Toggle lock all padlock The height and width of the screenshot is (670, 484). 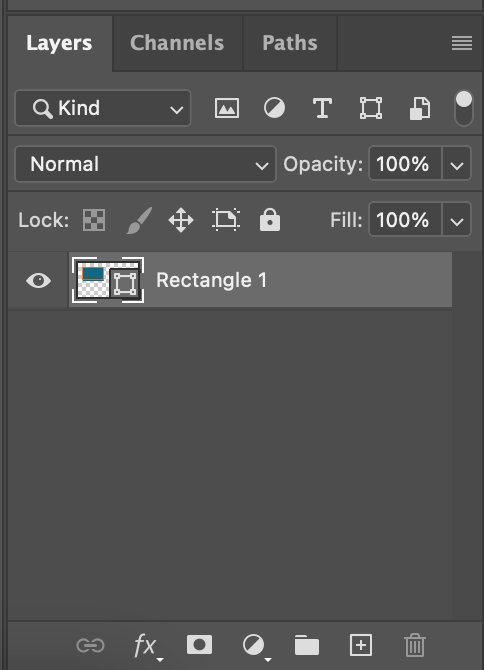(270, 220)
